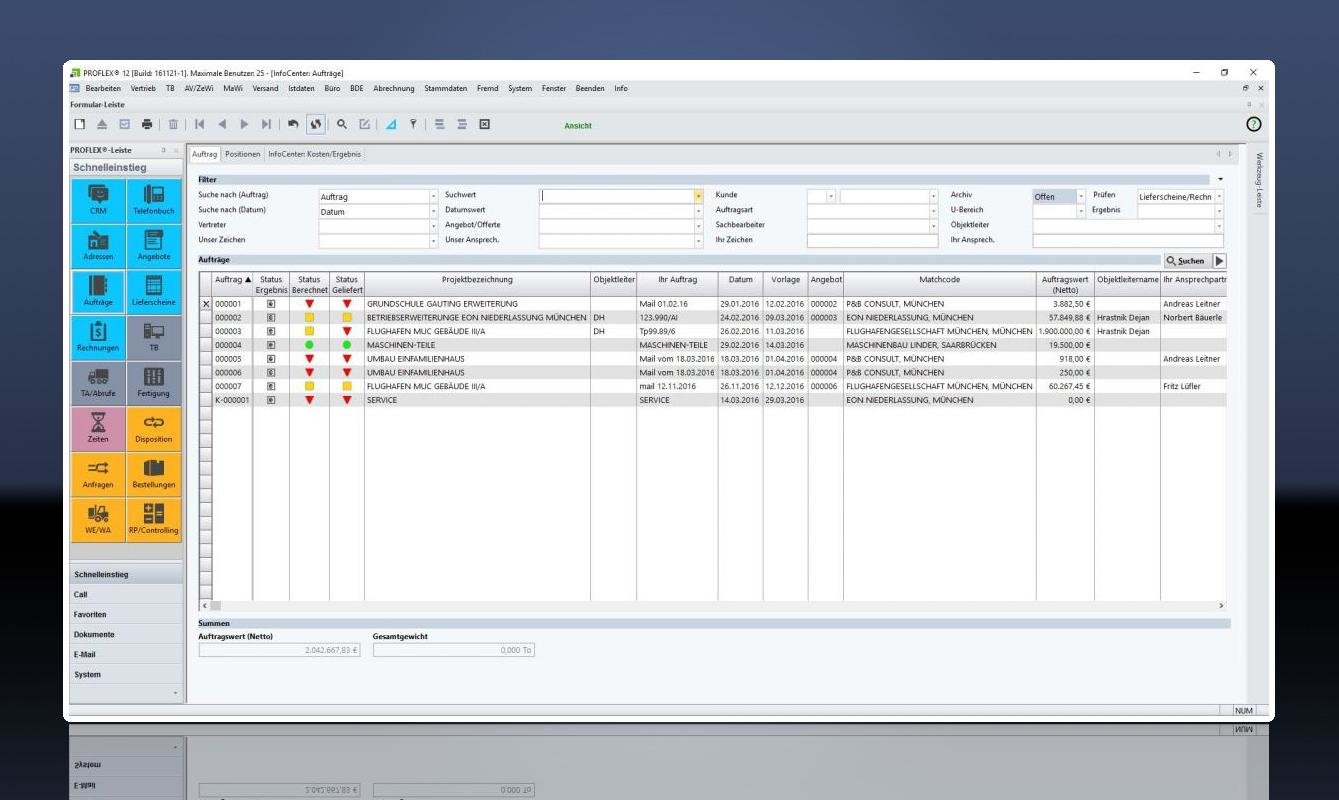This screenshot has width=1339, height=800.
Task: Open the Angebote tile
Action: point(154,246)
